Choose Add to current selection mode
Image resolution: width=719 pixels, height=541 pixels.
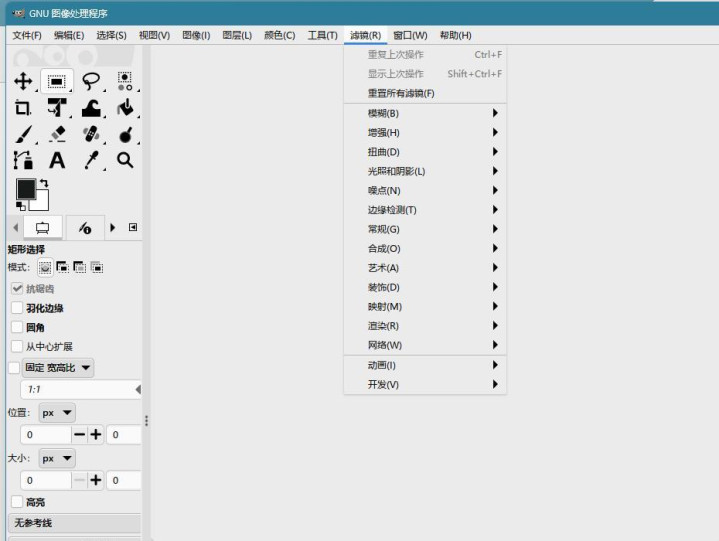[x=62, y=267]
